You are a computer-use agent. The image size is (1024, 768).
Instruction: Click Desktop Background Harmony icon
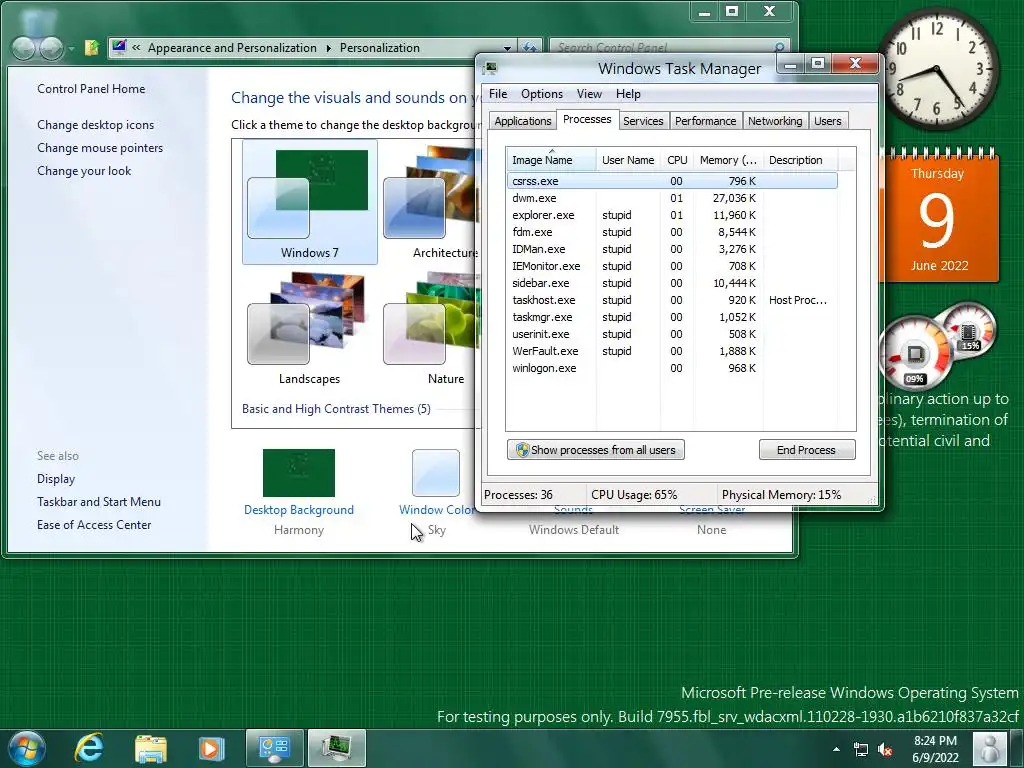pyautogui.click(x=298, y=473)
